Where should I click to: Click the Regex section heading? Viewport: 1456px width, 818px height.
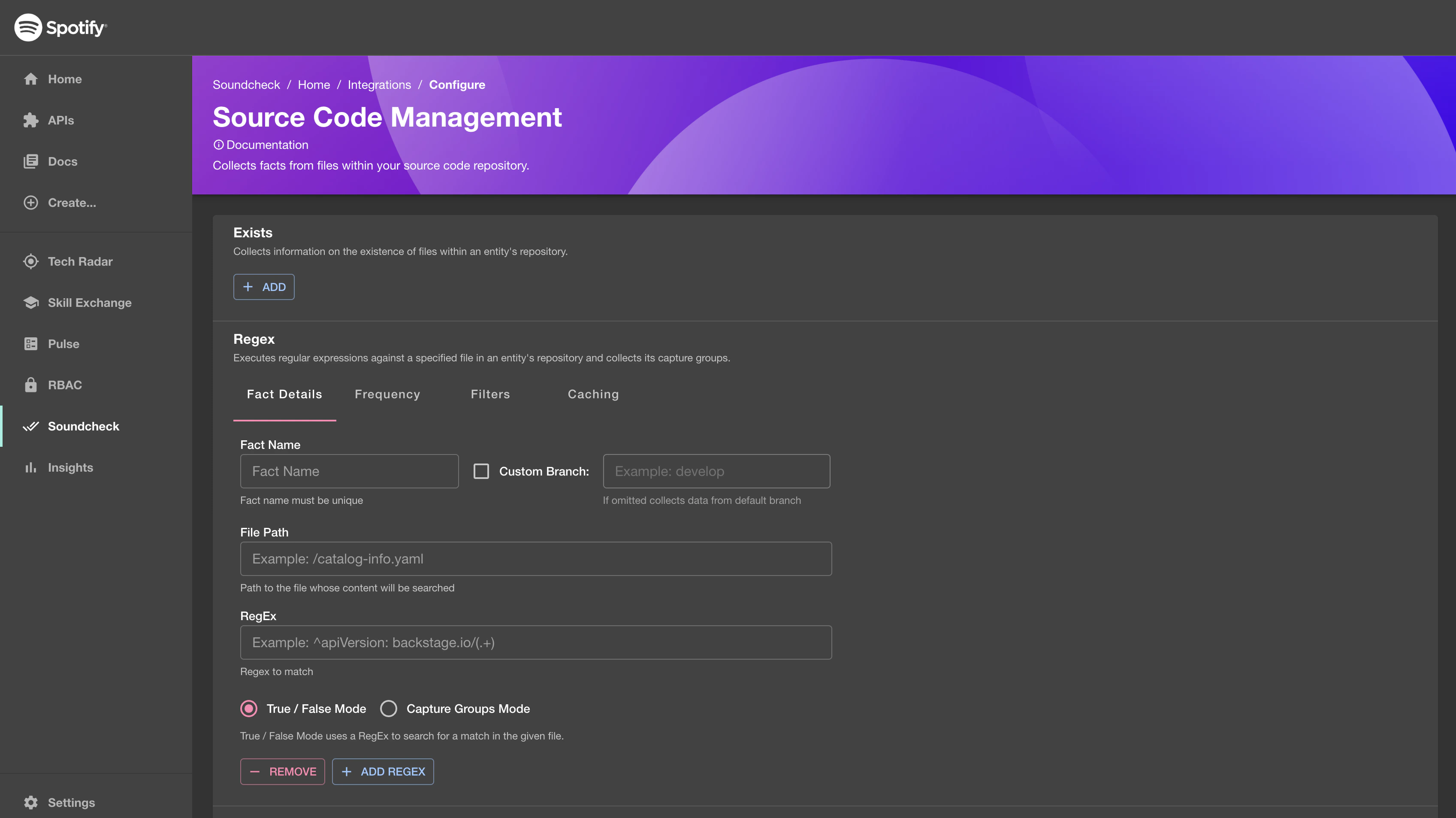[x=254, y=339]
